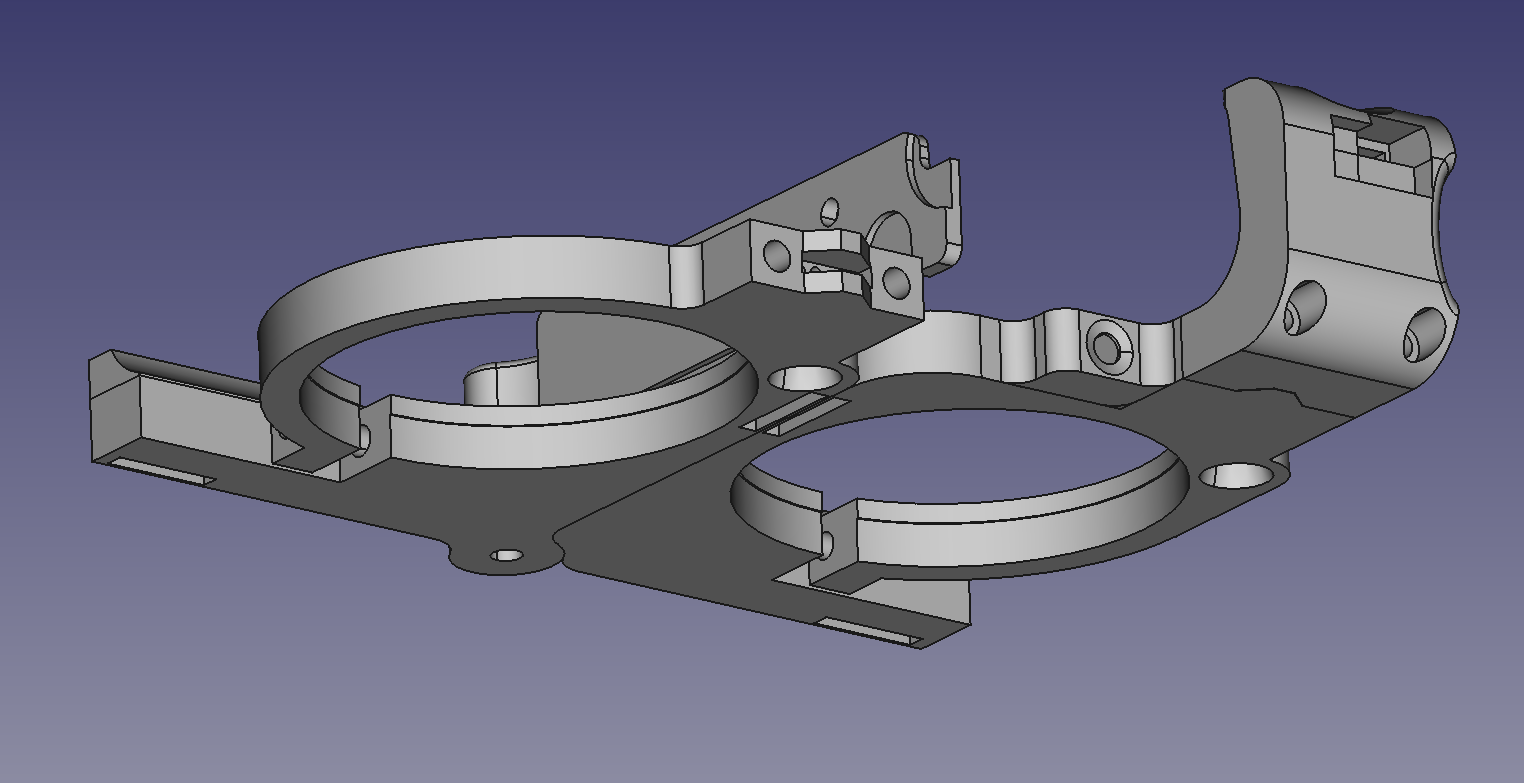Select the left hole on the central clamp block
Viewport: 1524px width, 783px height.
(776, 255)
